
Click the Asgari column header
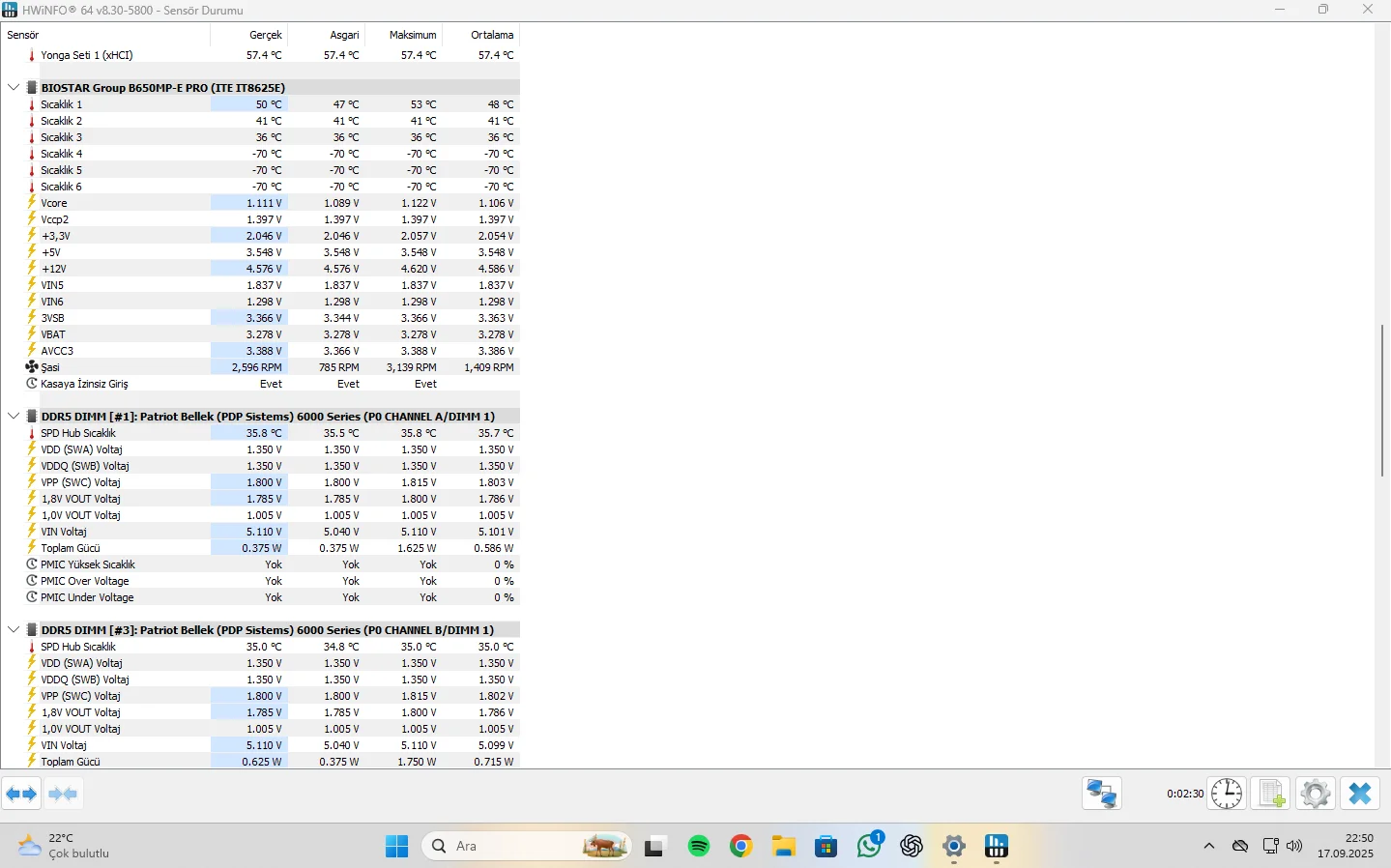[327, 35]
